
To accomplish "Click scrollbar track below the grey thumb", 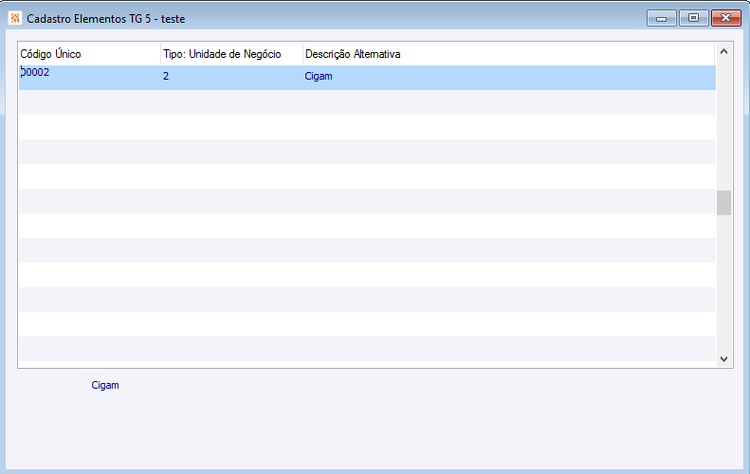I will tap(724, 283).
